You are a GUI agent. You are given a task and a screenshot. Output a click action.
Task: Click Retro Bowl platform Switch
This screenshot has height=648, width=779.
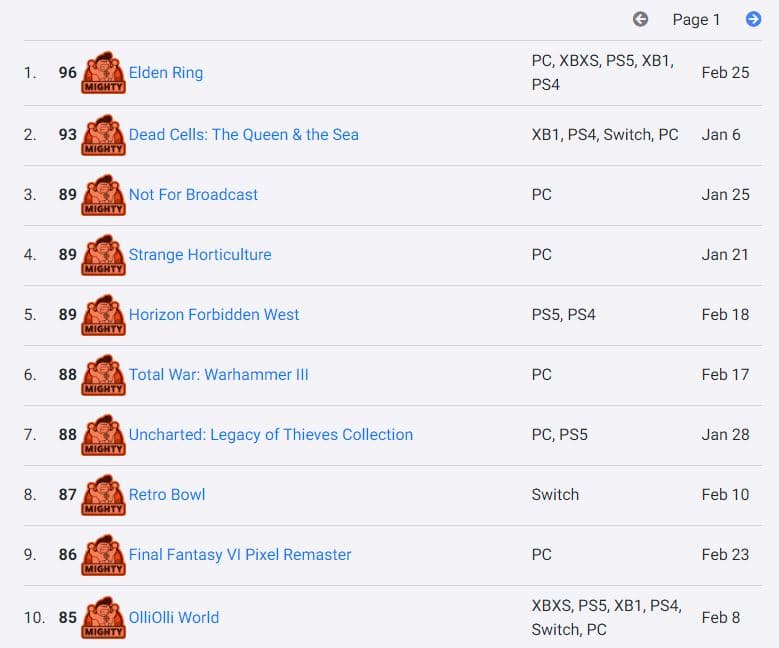pos(555,495)
